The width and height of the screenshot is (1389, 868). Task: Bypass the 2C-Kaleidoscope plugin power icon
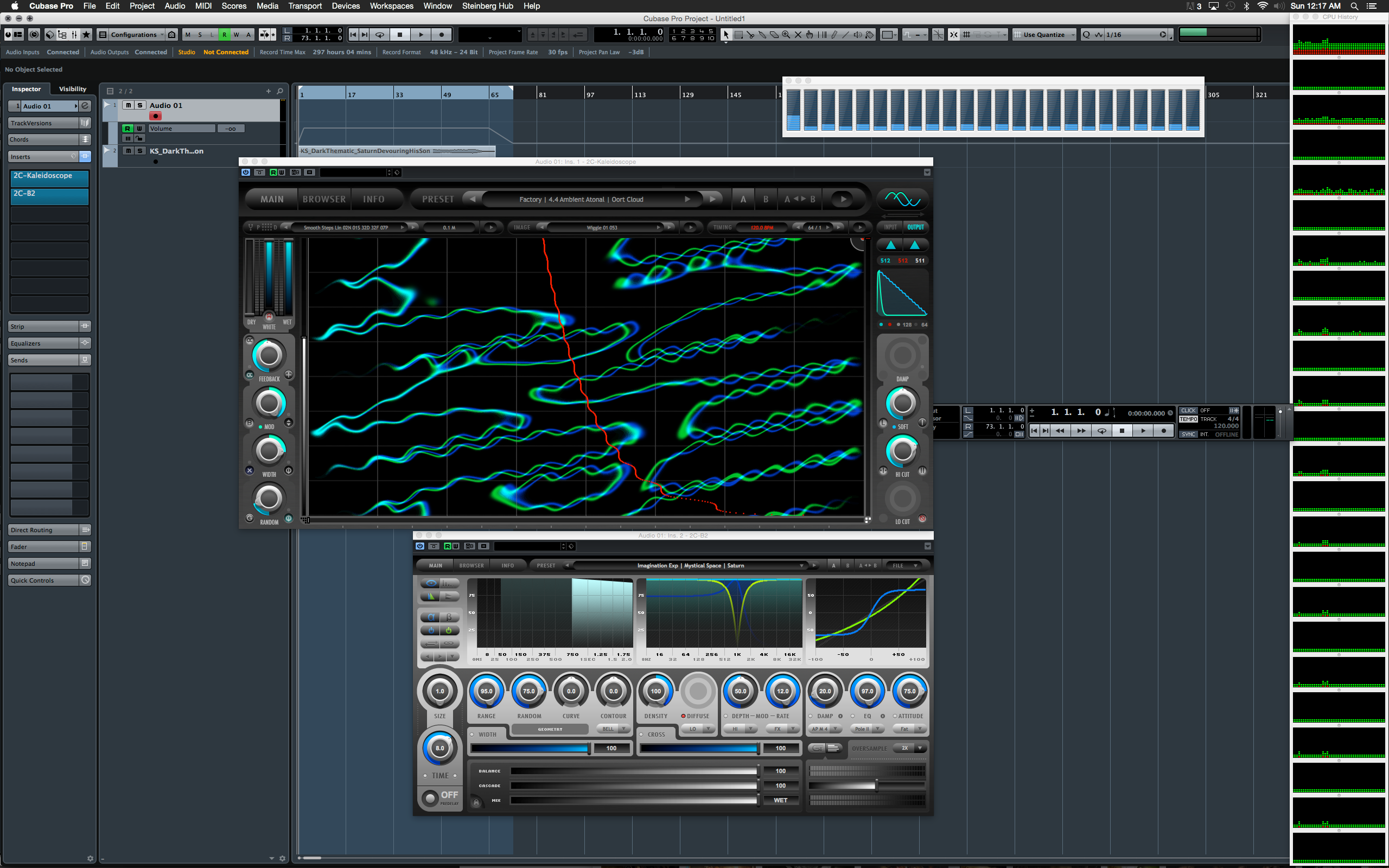pyautogui.click(x=246, y=172)
